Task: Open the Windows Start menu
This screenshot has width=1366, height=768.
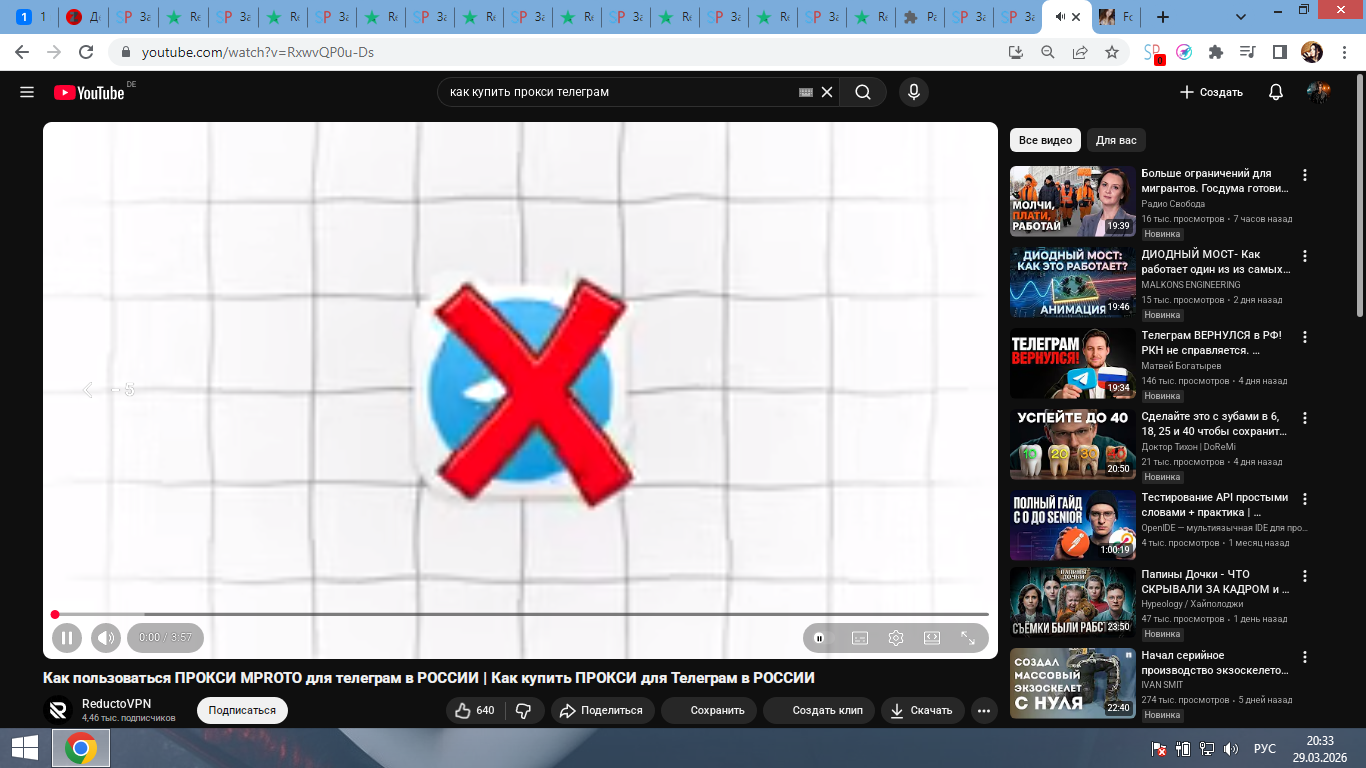Action: (24, 748)
